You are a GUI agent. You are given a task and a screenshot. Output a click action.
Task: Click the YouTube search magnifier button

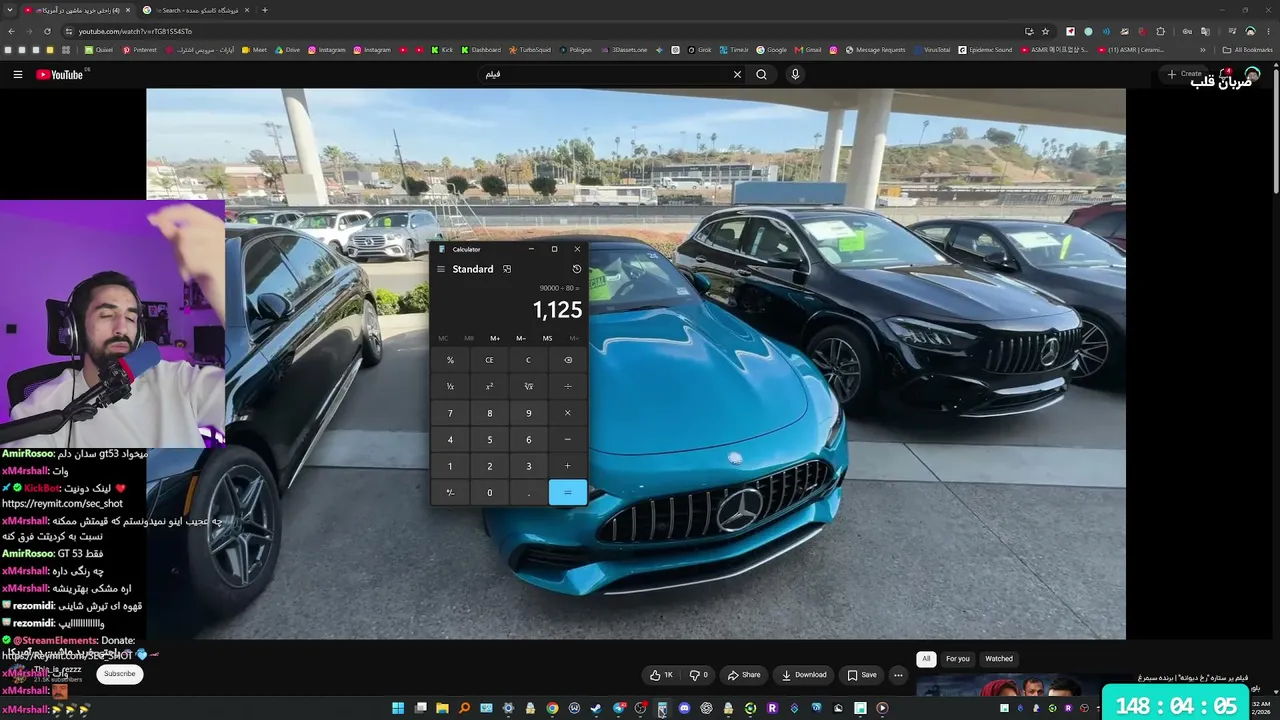pos(762,74)
